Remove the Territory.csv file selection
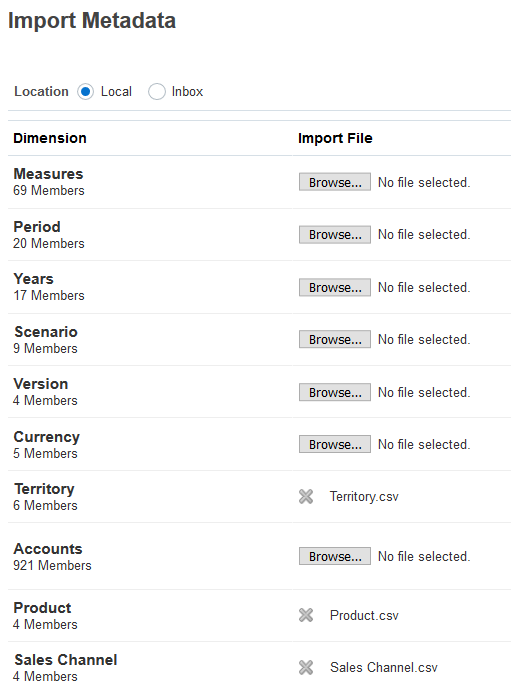 coord(306,496)
